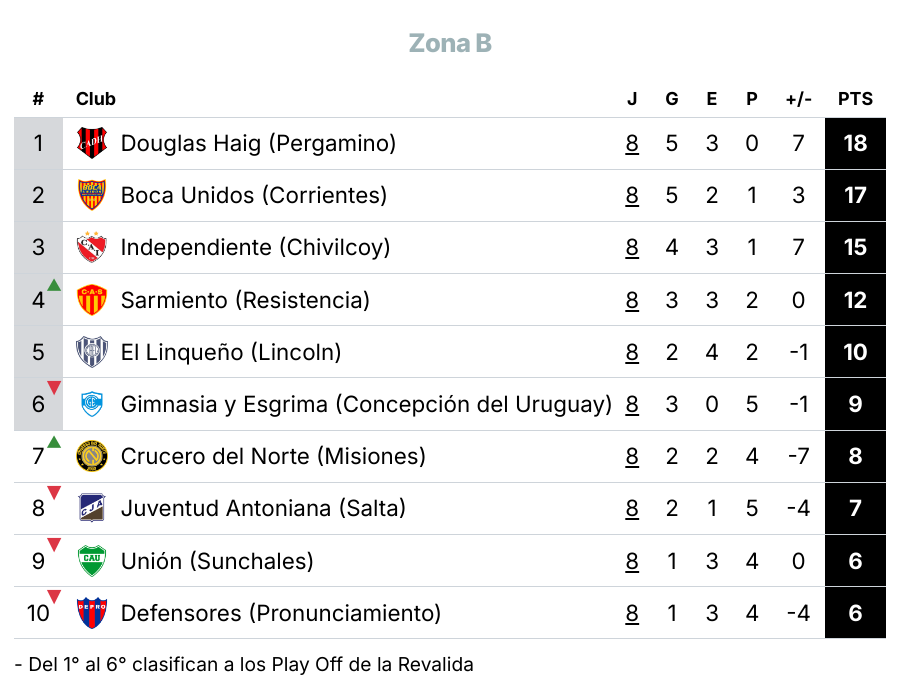The height and width of the screenshot is (688, 900).
Task: Click the El Linqueño club crest icon
Action: pos(92,352)
